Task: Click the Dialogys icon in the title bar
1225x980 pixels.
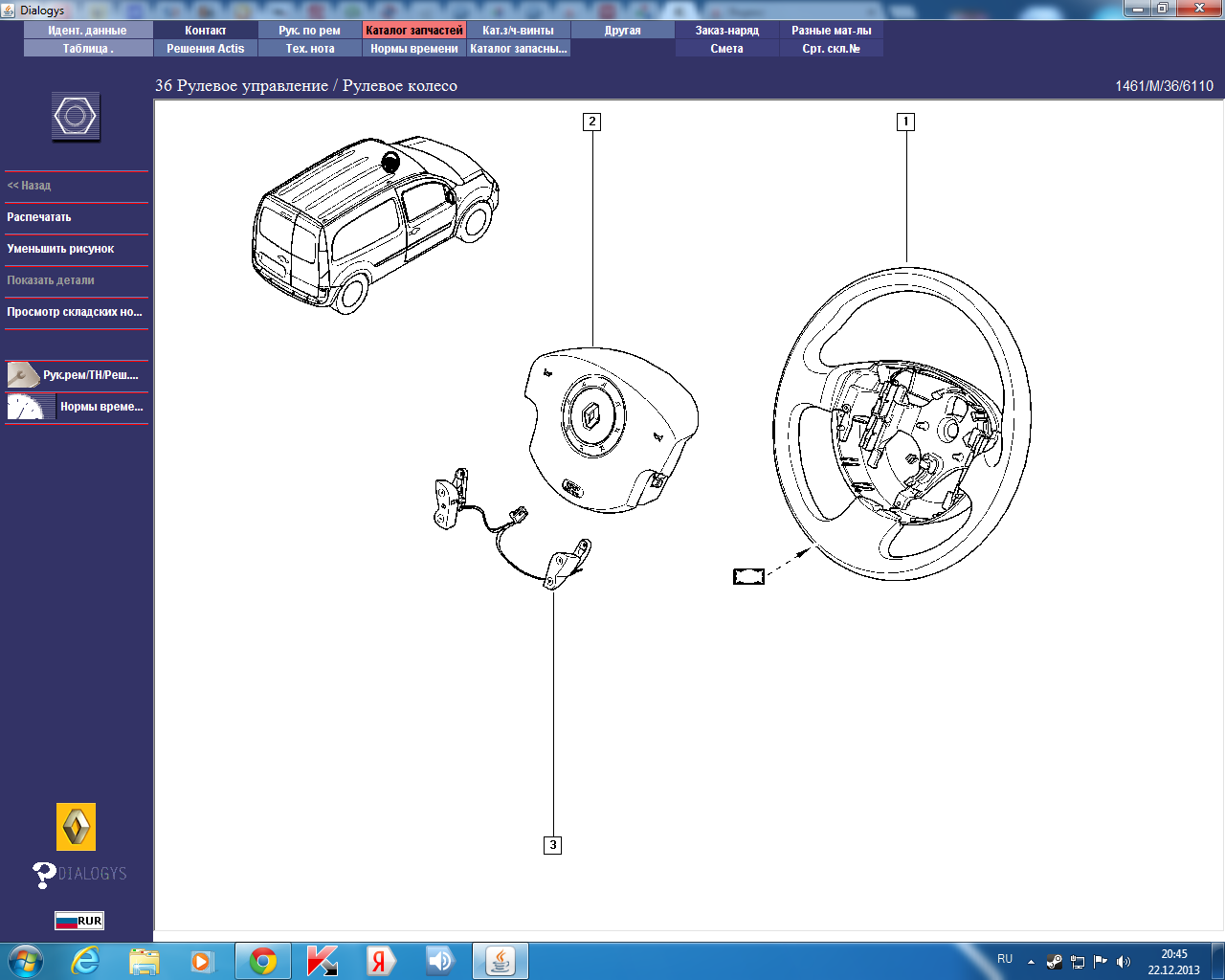Action: pyautogui.click(x=9, y=10)
